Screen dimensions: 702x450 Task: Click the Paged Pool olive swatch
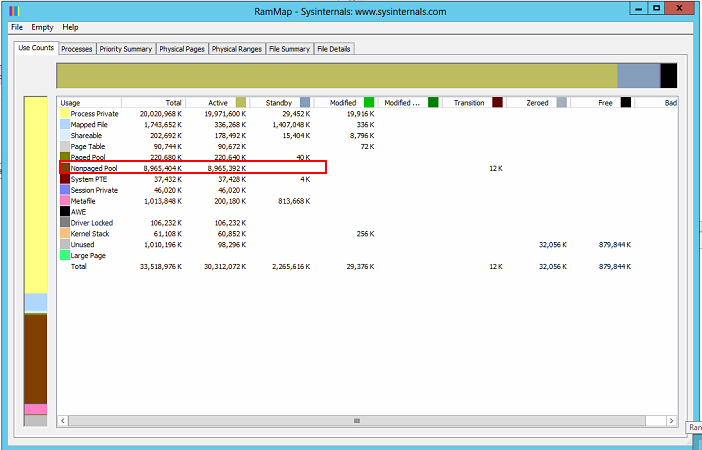point(65,157)
